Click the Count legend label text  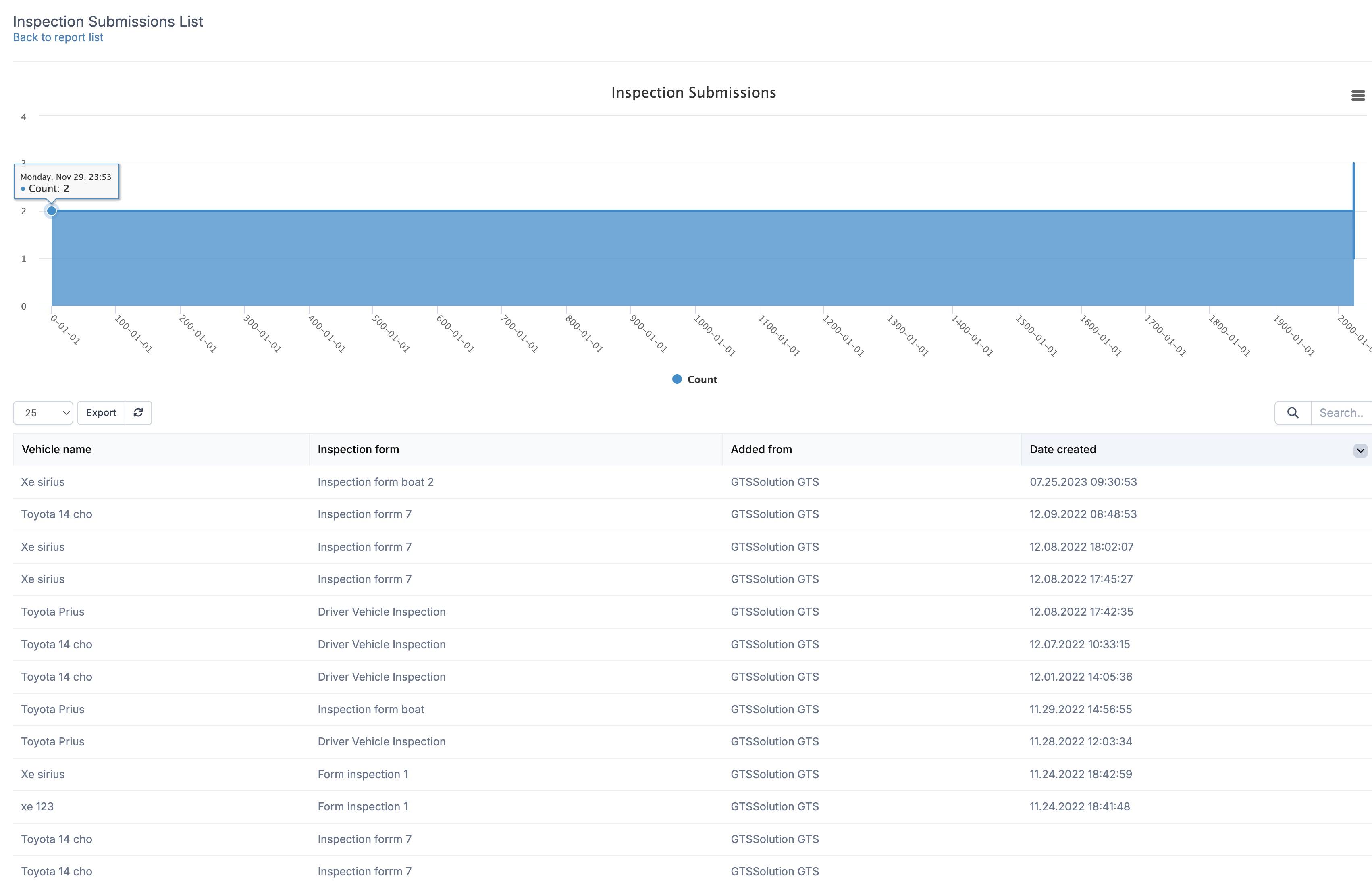point(702,379)
